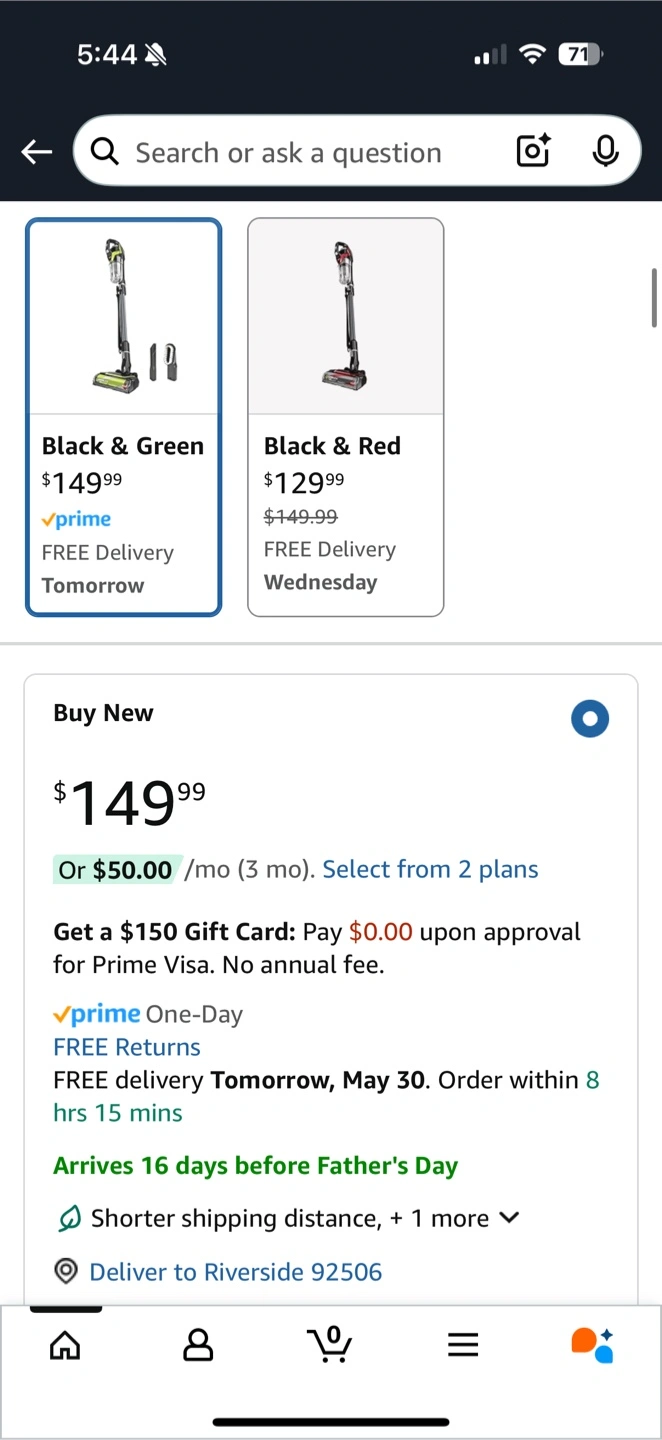Screen dimensions: 662x1440
Task: Open the account profile icon
Action: [x=198, y=1345]
